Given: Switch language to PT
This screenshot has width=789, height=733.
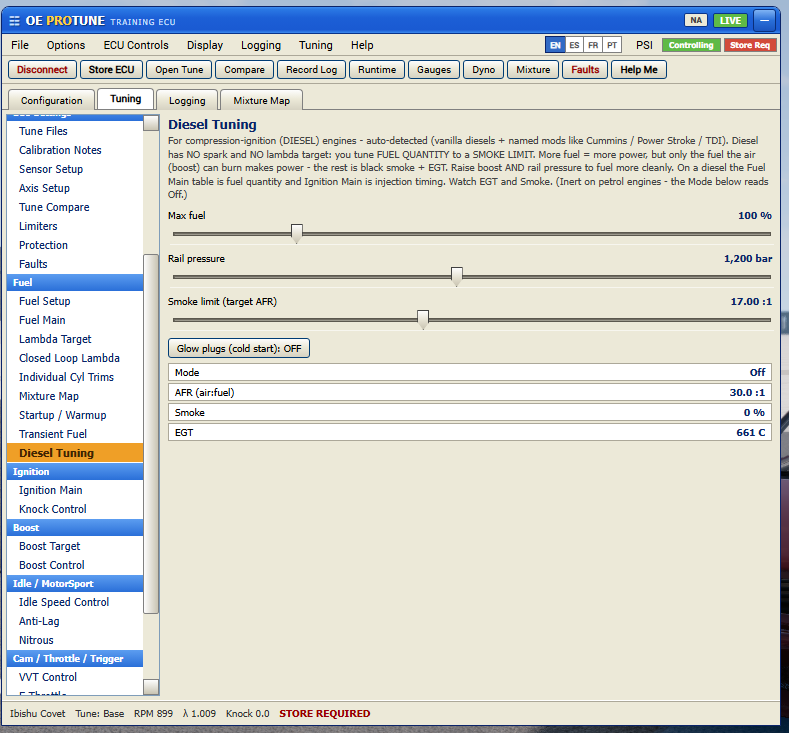Looking at the screenshot, I should [x=612, y=45].
